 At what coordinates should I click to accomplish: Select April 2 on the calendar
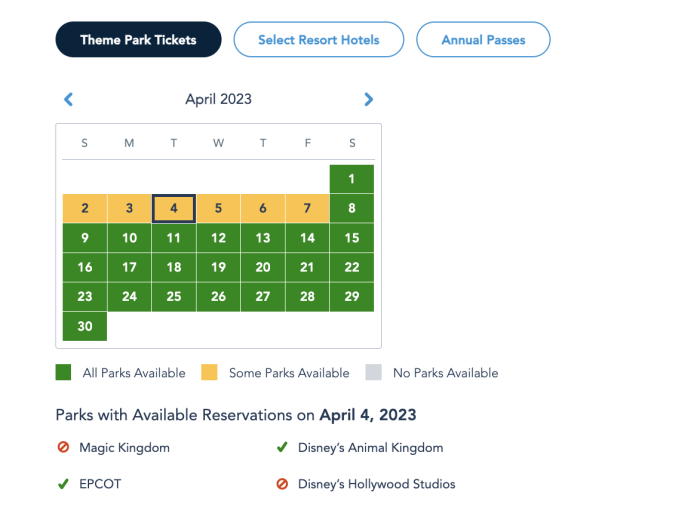coord(85,208)
